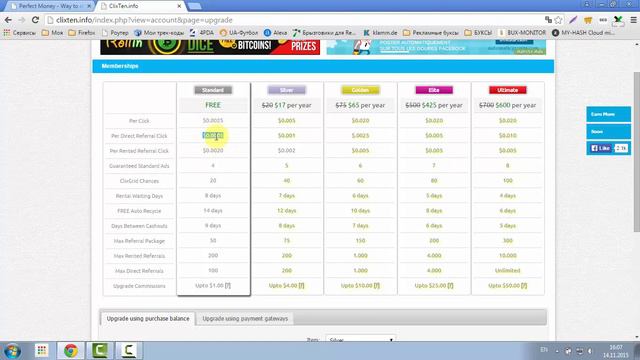The width and height of the screenshot is (640, 360).
Task: Bookmark this page with the star icon
Action: 558,20
